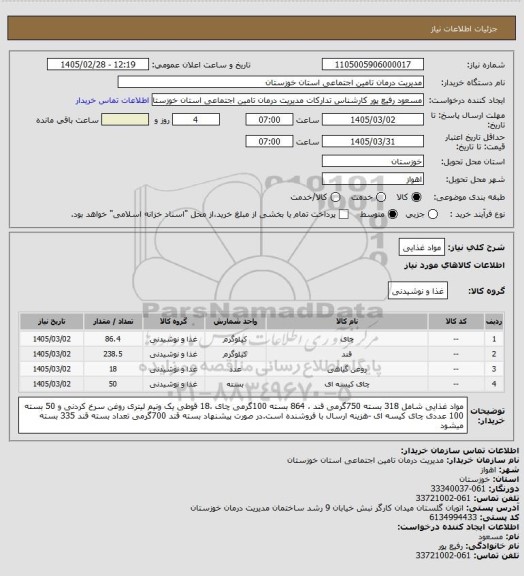
Task: Click the چای item name in row 1
Action: tap(347, 339)
